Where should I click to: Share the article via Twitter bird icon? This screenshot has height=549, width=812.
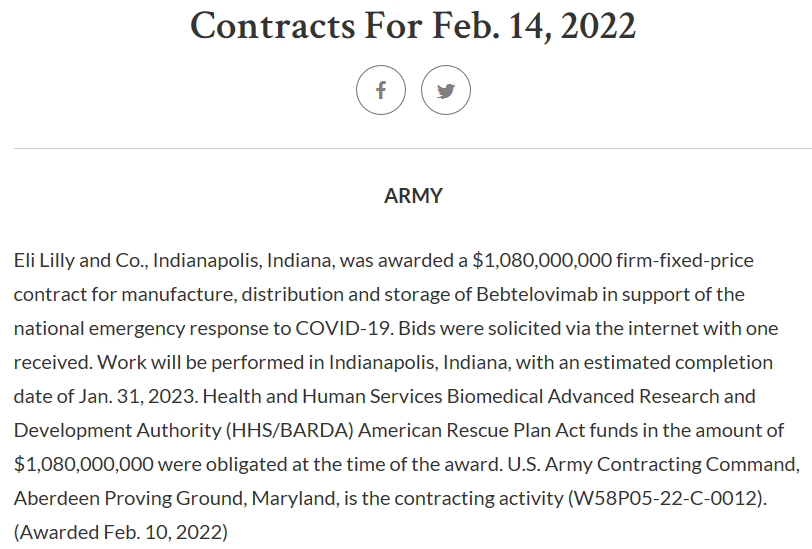446,90
